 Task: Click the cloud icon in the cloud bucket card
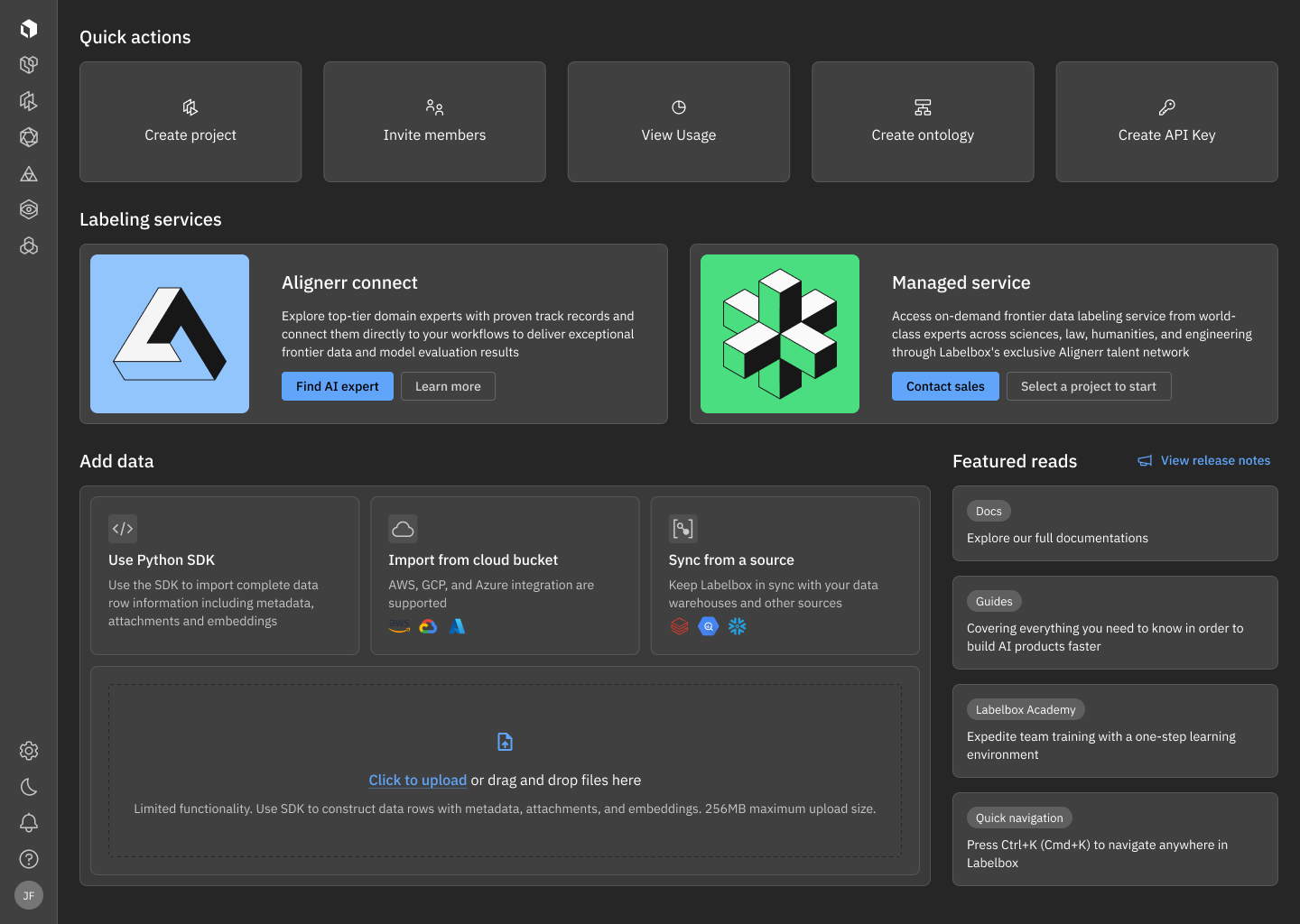tap(403, 529)
